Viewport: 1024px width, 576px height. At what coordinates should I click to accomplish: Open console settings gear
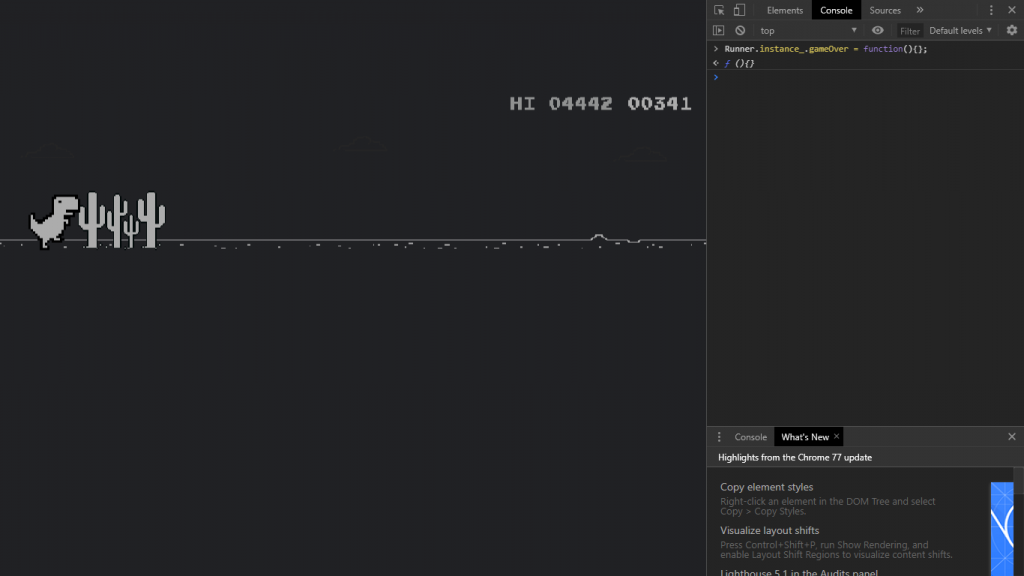[x=1012, y=31]
